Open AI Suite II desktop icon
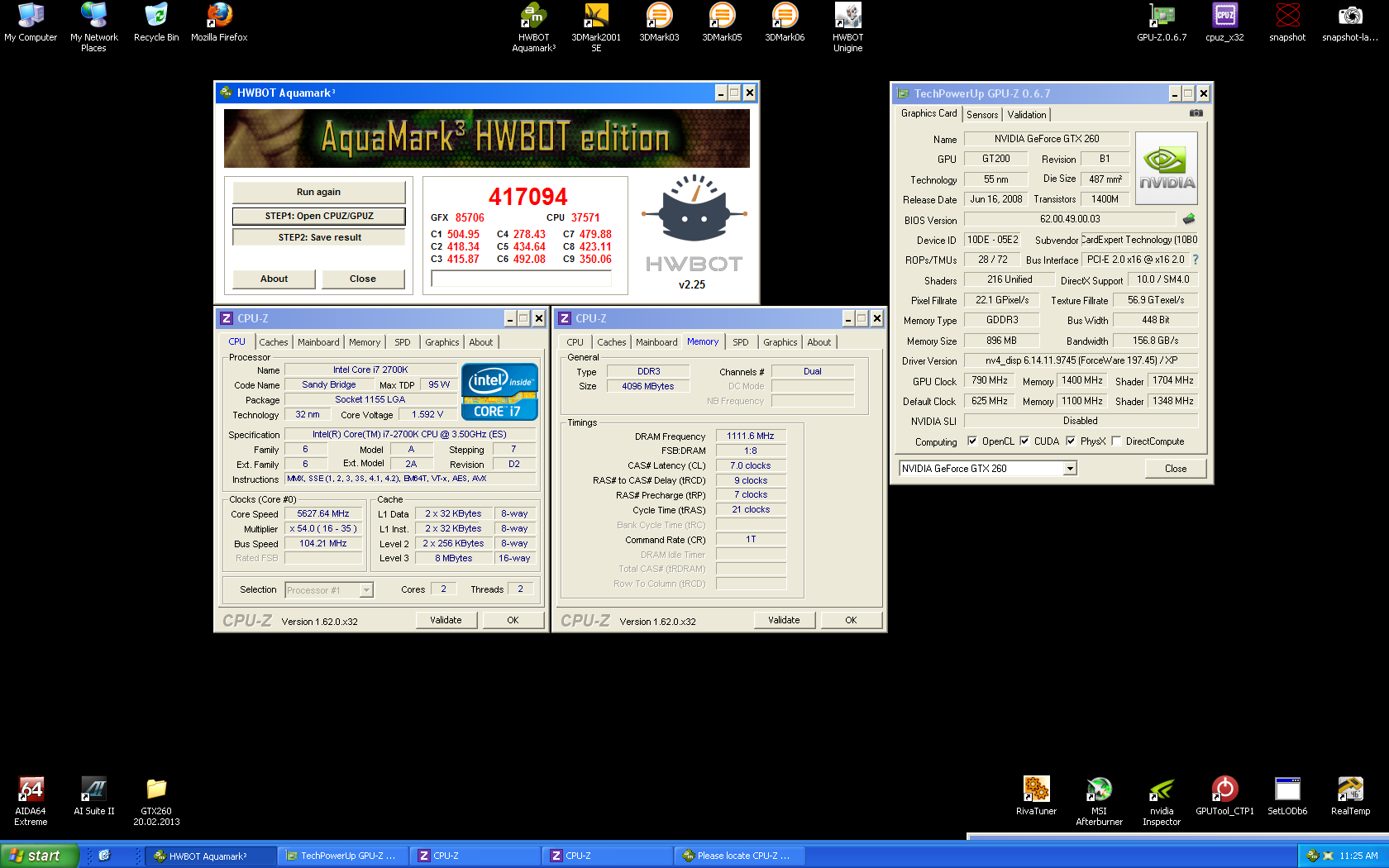Viewport: 1389px width, 868px height. click(93, 796)
